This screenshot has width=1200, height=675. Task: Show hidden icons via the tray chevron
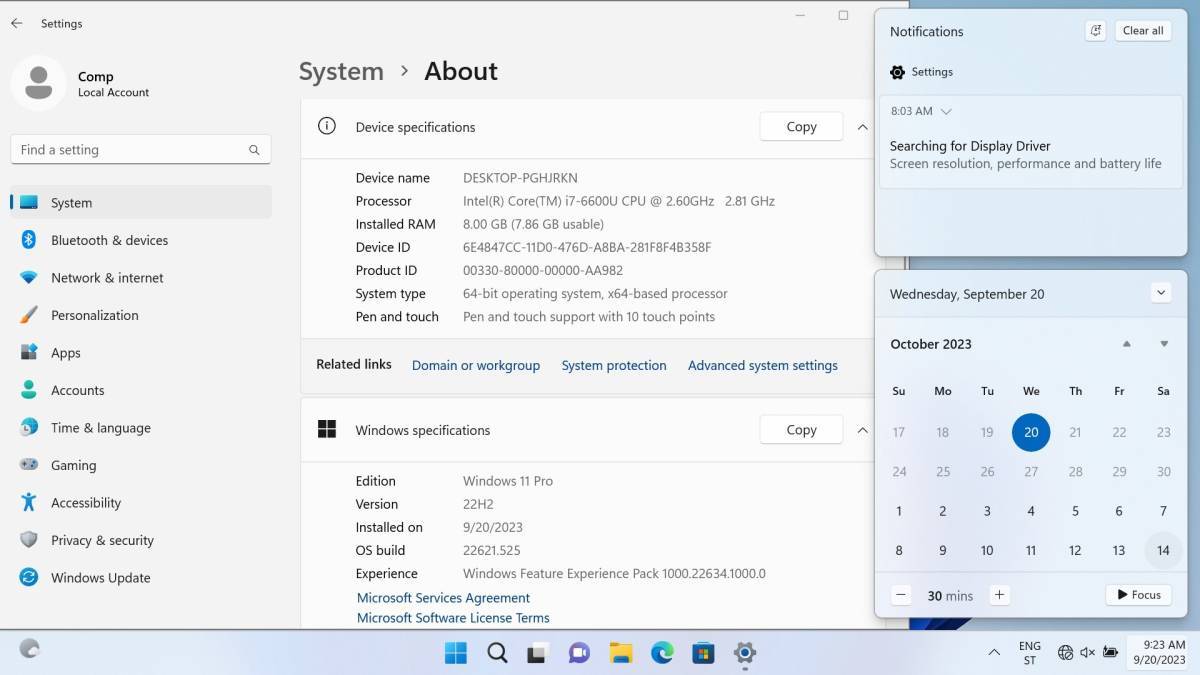pyautogui.click(x=994, y=652)
